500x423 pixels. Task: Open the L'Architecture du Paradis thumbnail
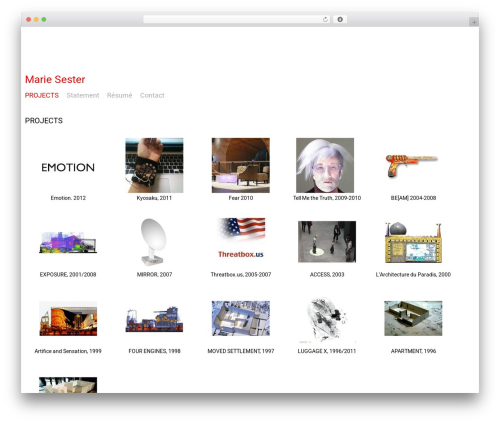[x=413, y=242]
